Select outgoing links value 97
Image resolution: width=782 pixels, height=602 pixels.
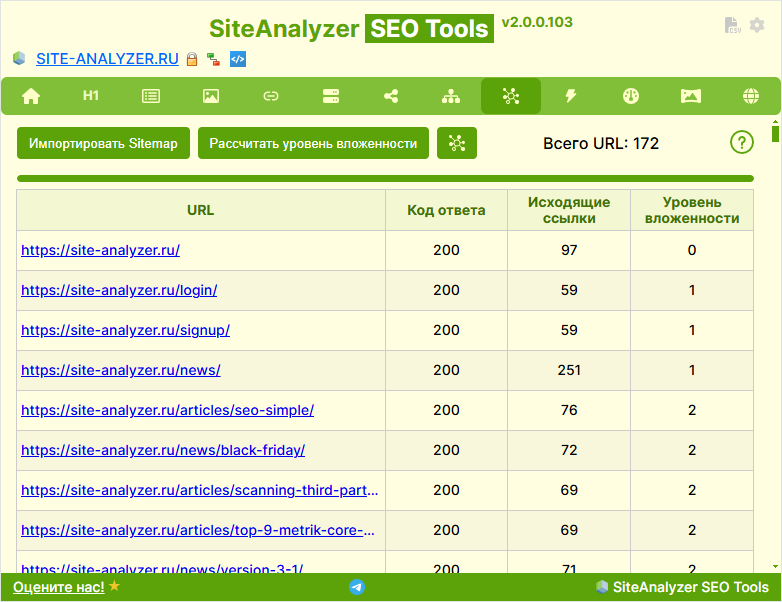pos(569,250)
